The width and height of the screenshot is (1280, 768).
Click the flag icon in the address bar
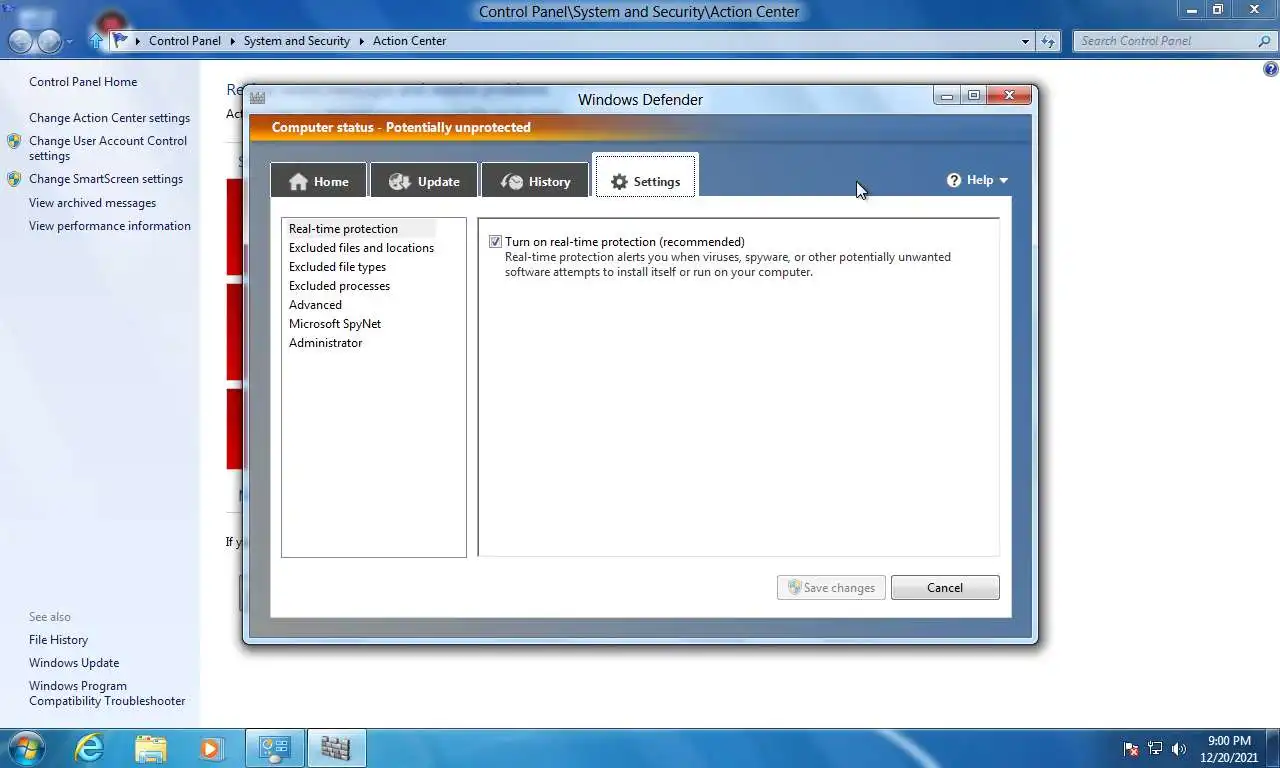coord(121,40)
